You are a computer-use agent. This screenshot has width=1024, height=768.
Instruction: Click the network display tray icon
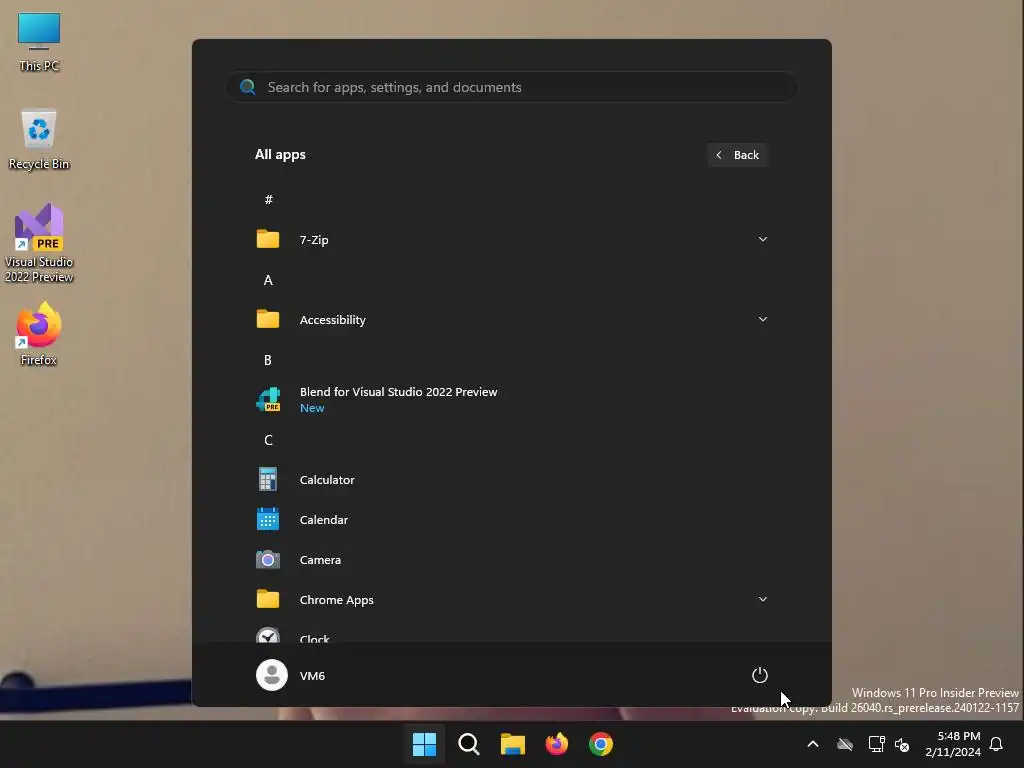point(876,744)
